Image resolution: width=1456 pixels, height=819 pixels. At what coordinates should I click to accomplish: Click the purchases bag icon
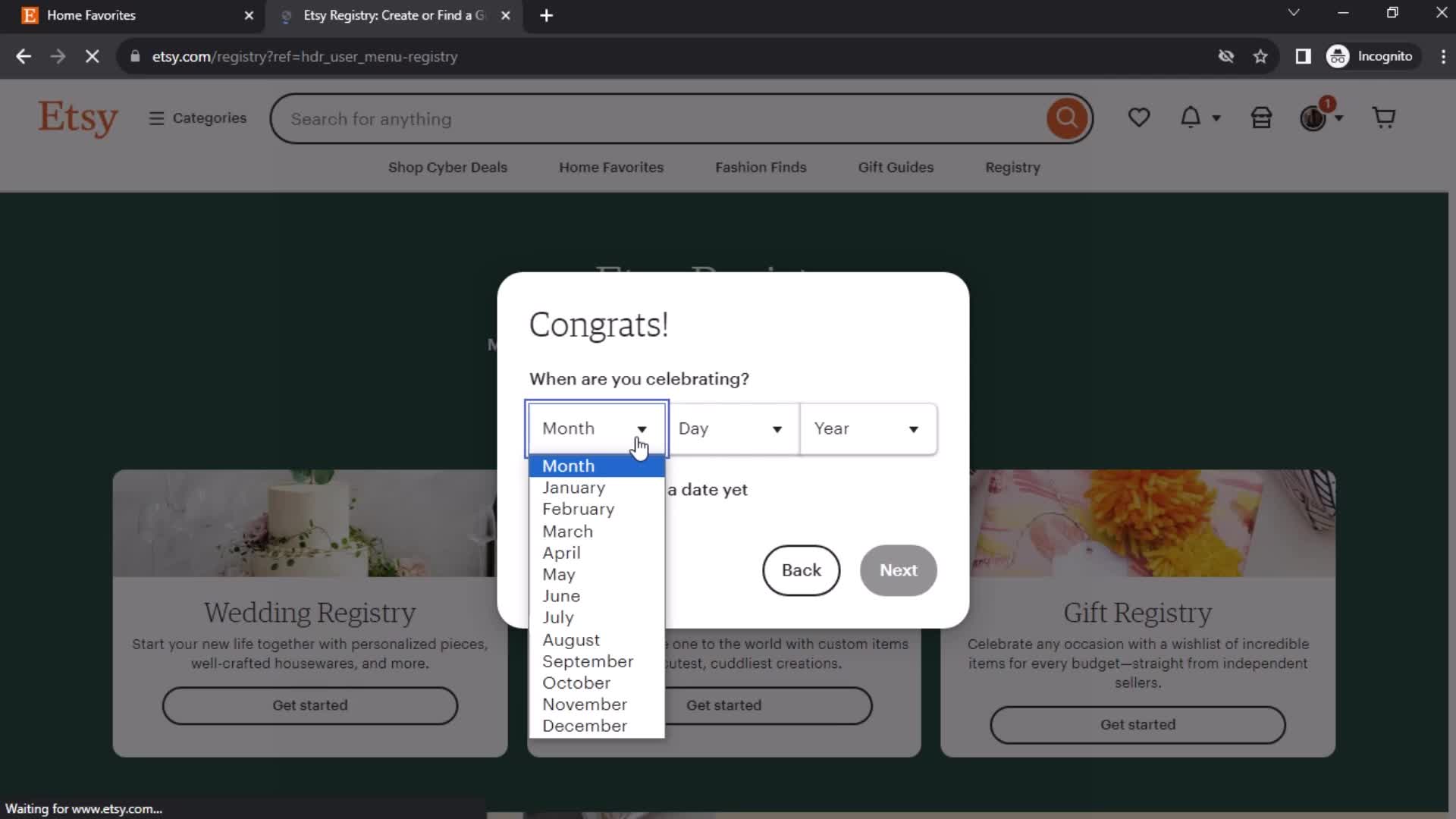pyautogui.click(x=1261, y=118)
